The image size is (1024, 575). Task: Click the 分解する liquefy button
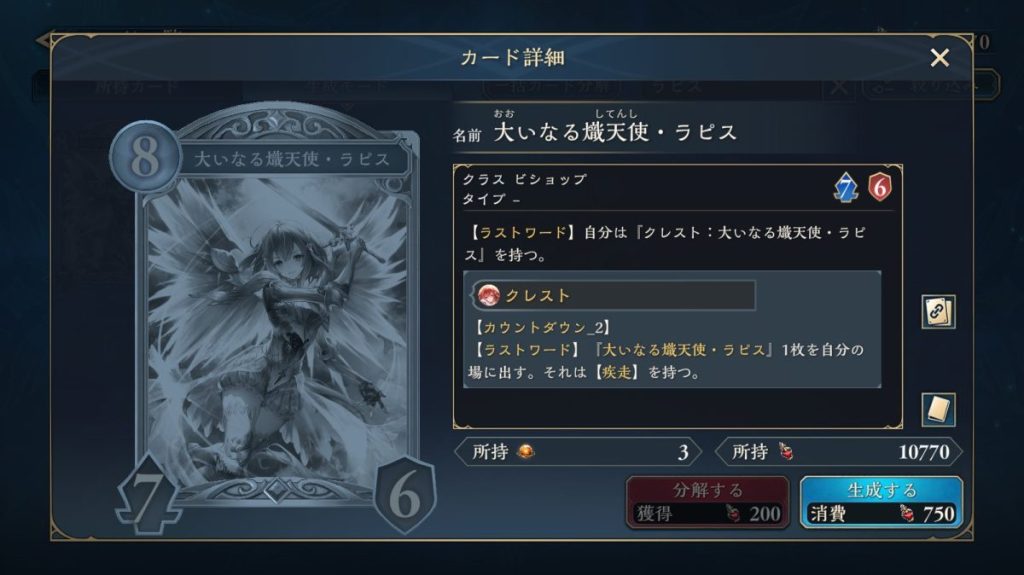pos(708,502)
